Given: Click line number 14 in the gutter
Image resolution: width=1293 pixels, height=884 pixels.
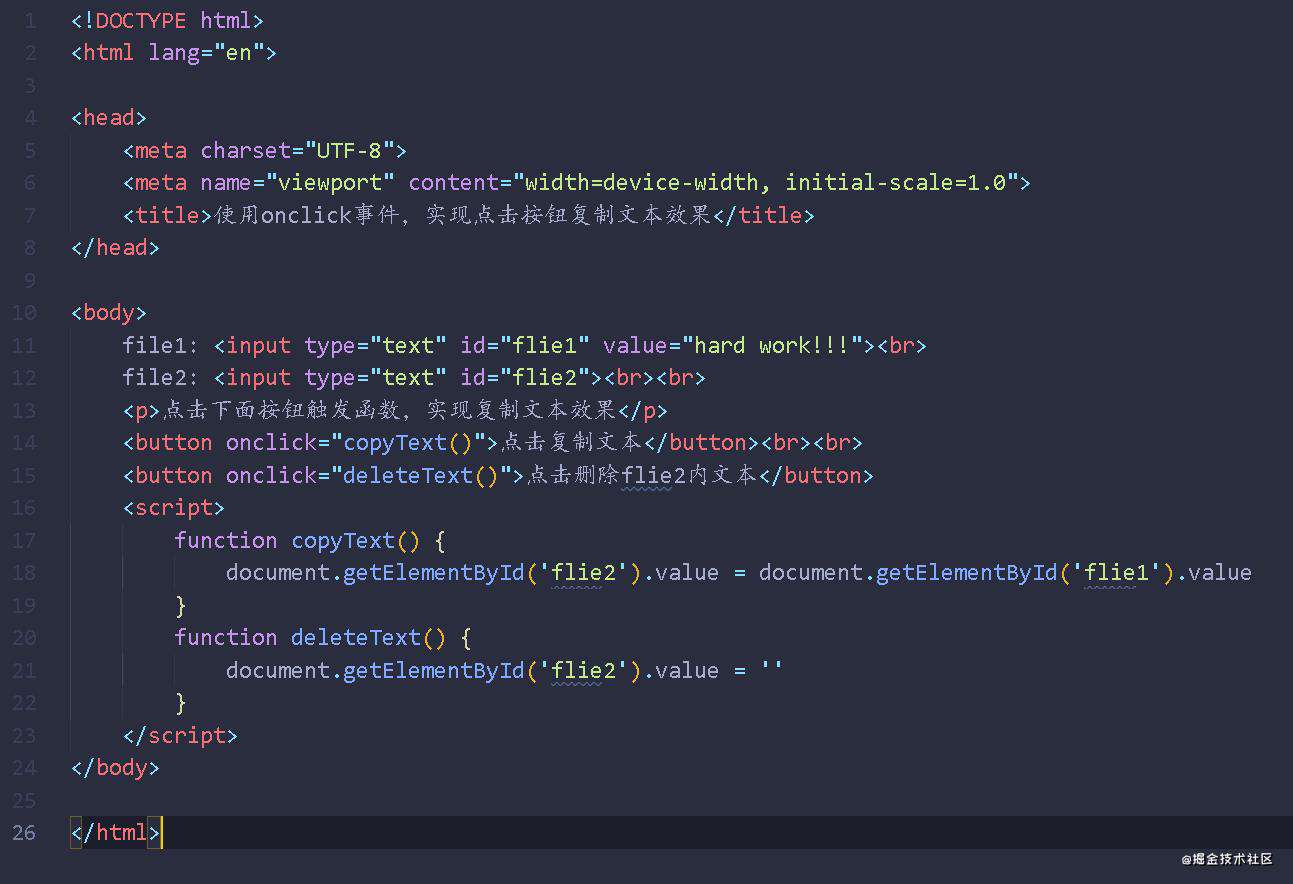Looking at the screenshot, I should [24, 442].
